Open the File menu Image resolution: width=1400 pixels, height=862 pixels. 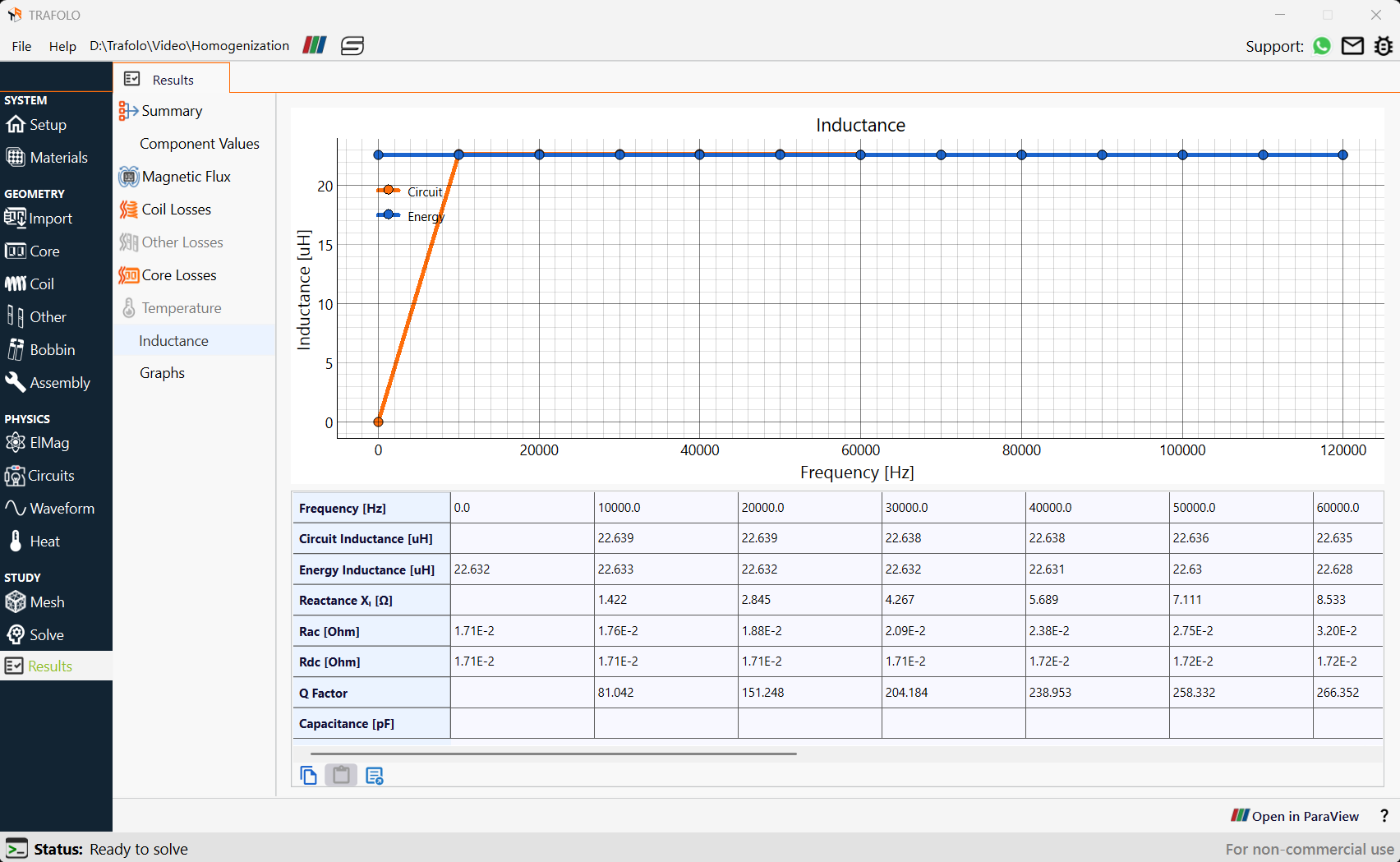22,46
